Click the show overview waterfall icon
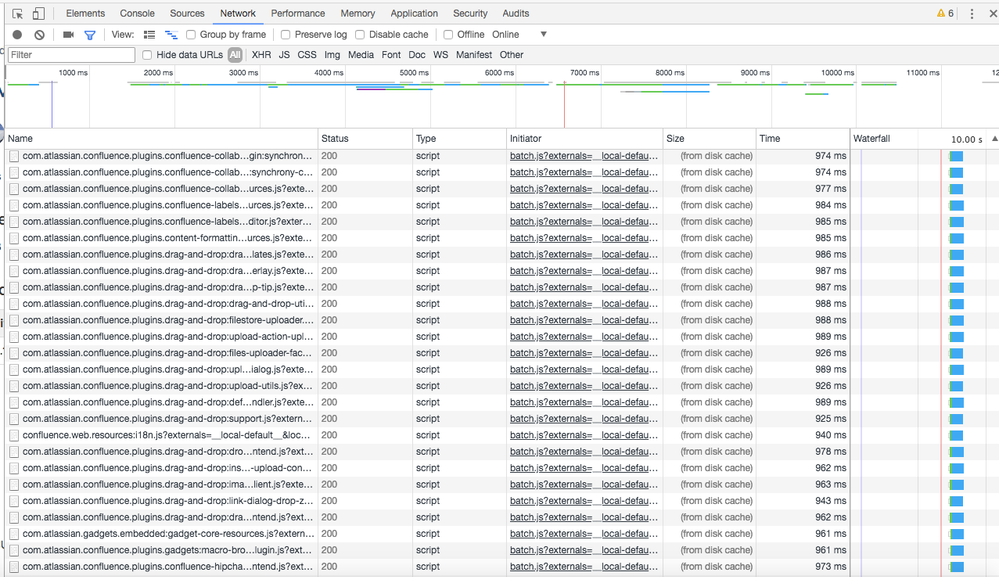The width and height of the screenshot is (999, 577). pyautogui.click(x=171, y=35)
